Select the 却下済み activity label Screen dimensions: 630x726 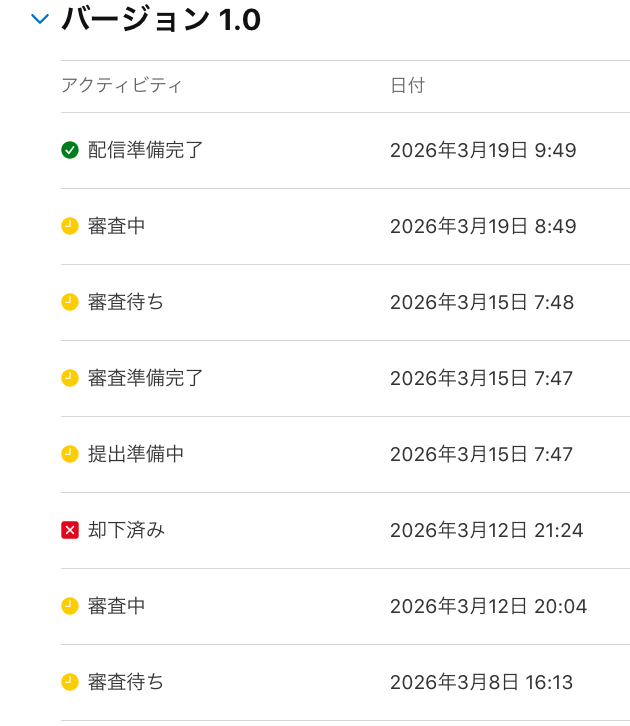coord(126,530)
